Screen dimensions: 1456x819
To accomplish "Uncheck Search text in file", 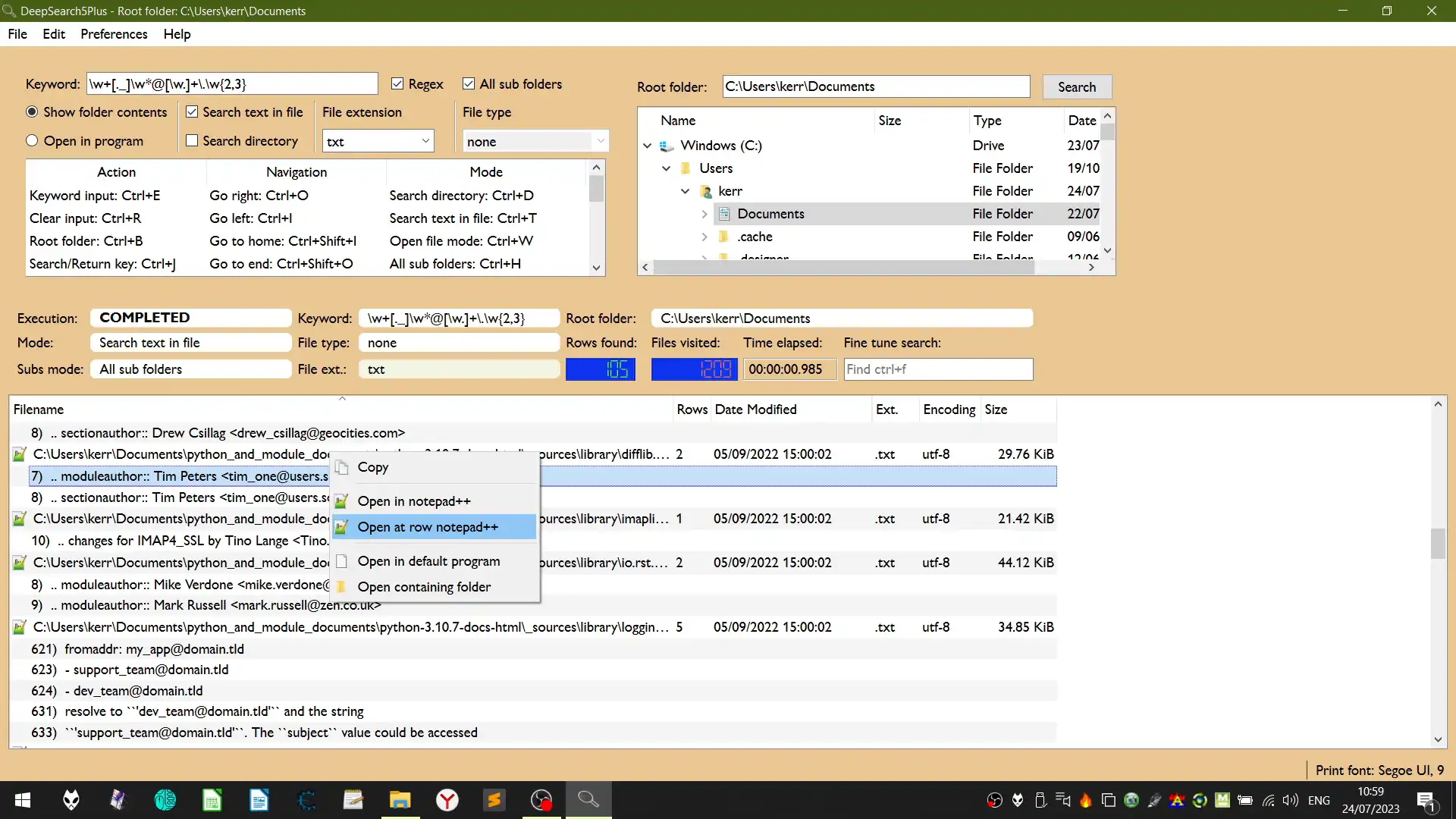I will click(x=192, y=111).
